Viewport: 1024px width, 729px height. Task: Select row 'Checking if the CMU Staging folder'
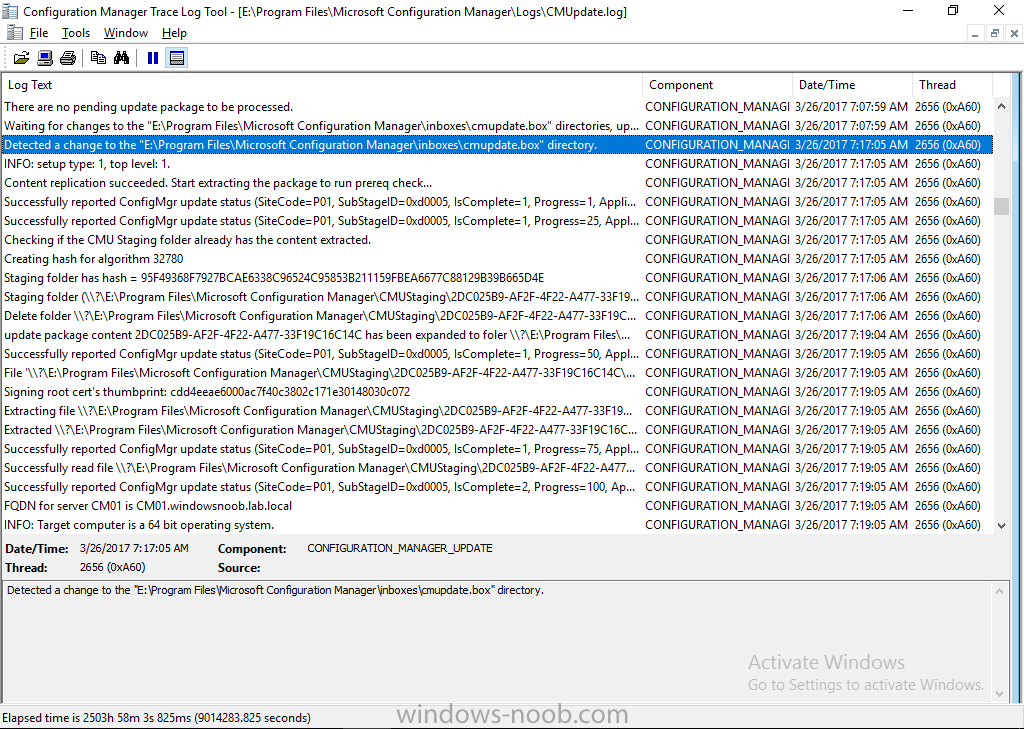pyautogui.click(x=498, y=240)
